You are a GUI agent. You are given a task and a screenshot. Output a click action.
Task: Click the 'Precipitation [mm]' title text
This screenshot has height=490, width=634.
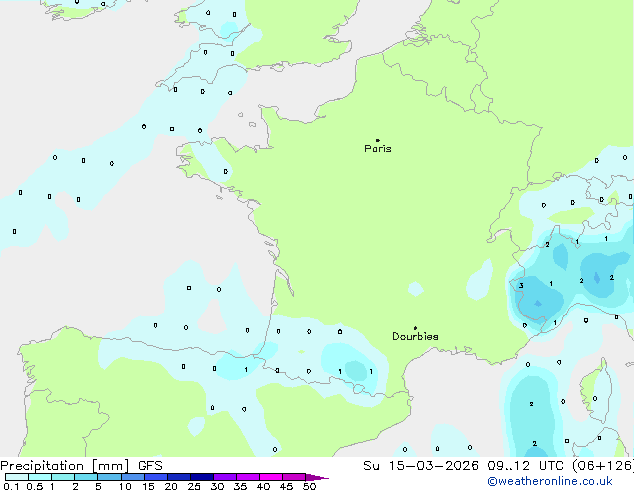click(x=65, y=466)
